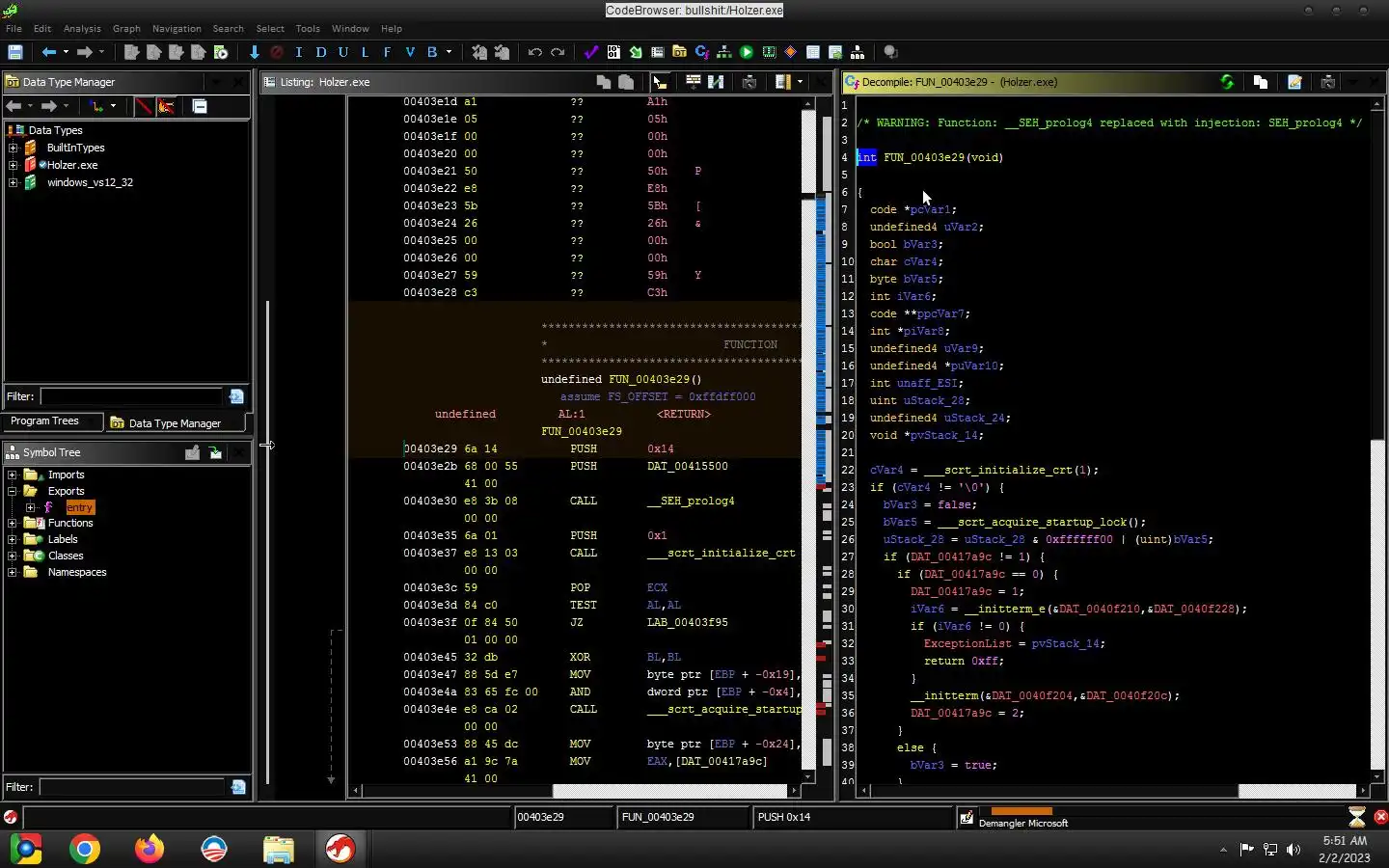This screenshot has height=868, width=1389.
Task: Expand the Classes folder in Symbol Tree
Action: [13, 556]
